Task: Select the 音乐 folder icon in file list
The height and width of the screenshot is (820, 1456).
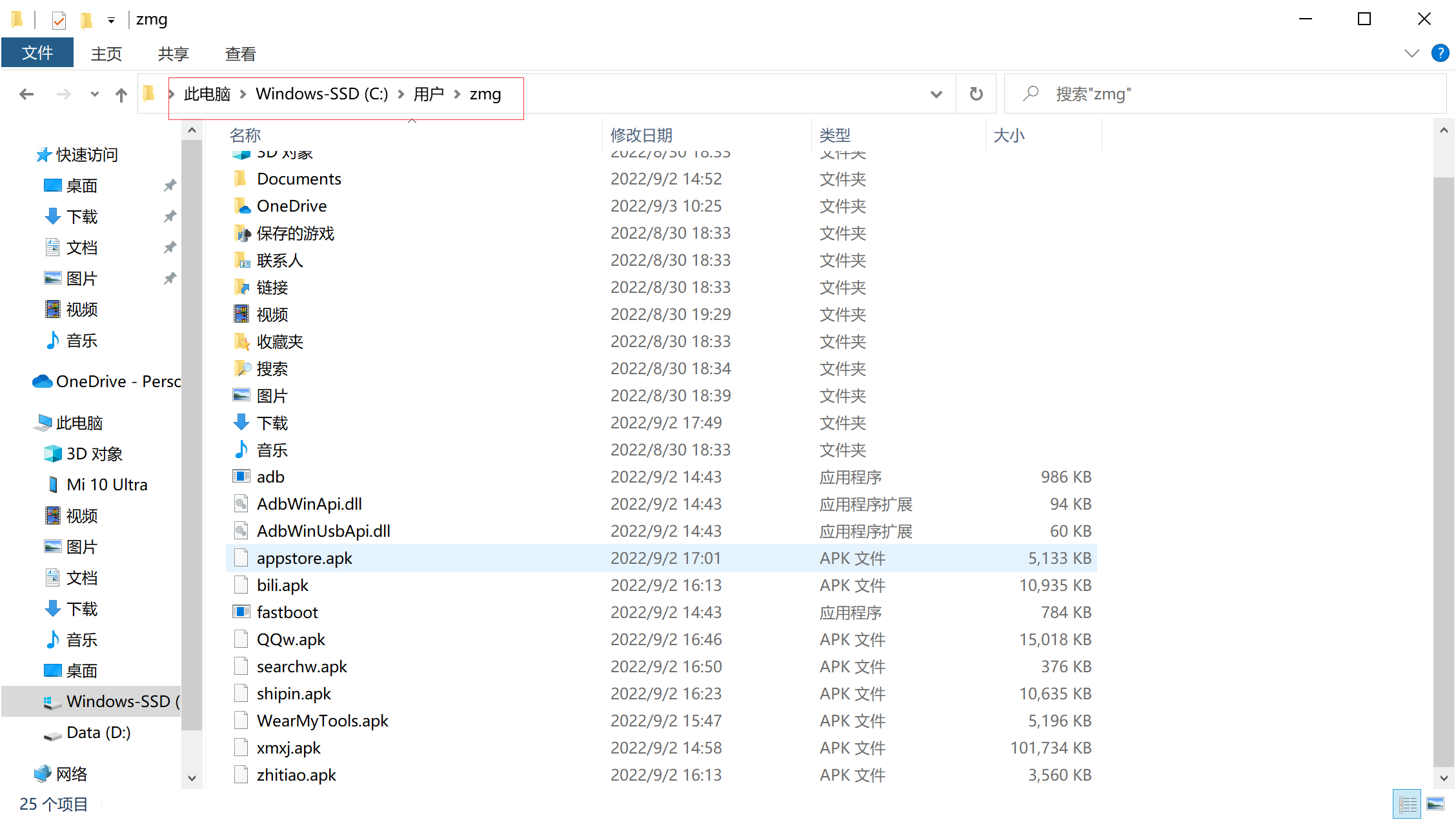Action: click(241, 449)
